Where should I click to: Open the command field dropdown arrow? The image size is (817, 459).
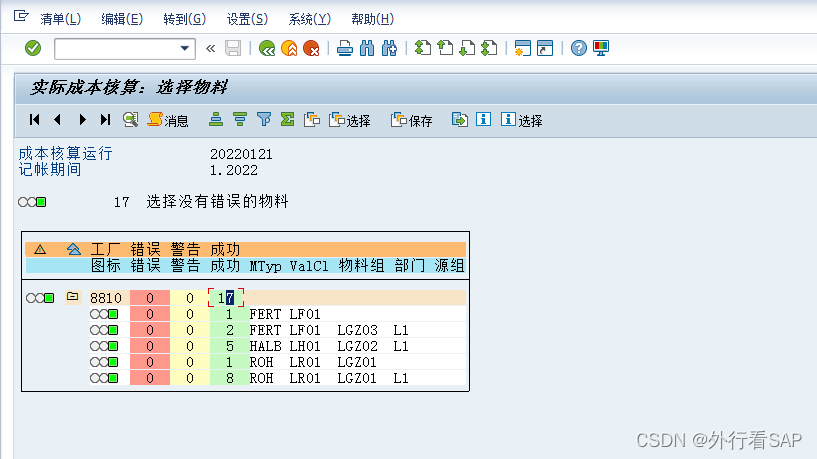(184, 48)
